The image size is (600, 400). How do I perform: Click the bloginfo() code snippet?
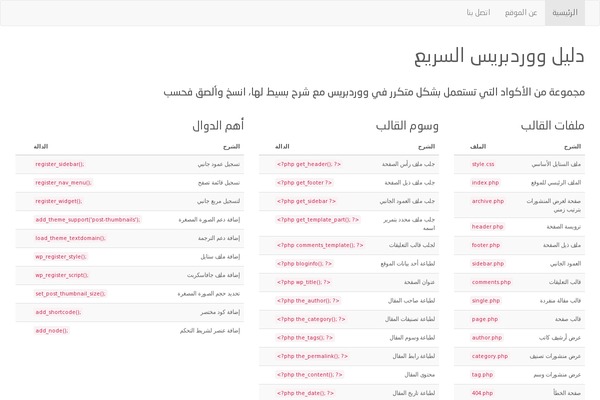click(305, 263)
